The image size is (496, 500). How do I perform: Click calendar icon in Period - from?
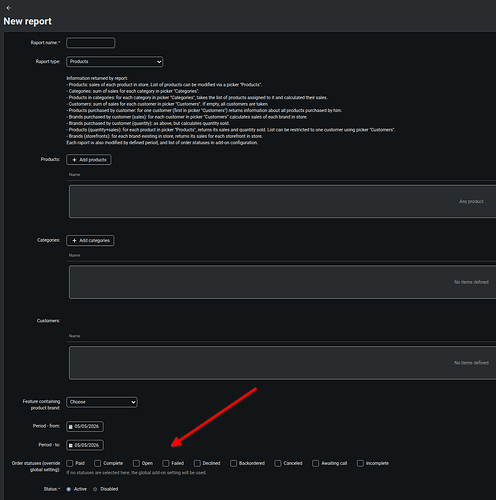71,427
